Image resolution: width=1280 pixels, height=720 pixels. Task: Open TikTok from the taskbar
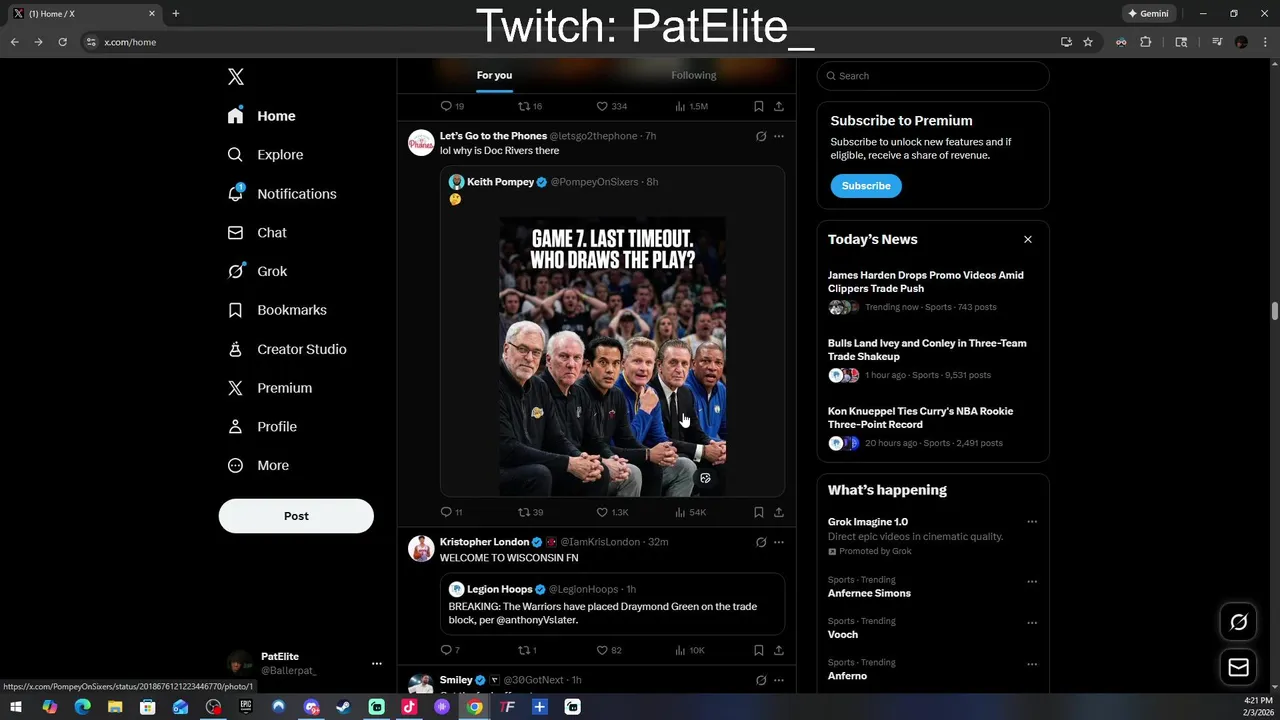pyautogui.click(x=409, y=707)
